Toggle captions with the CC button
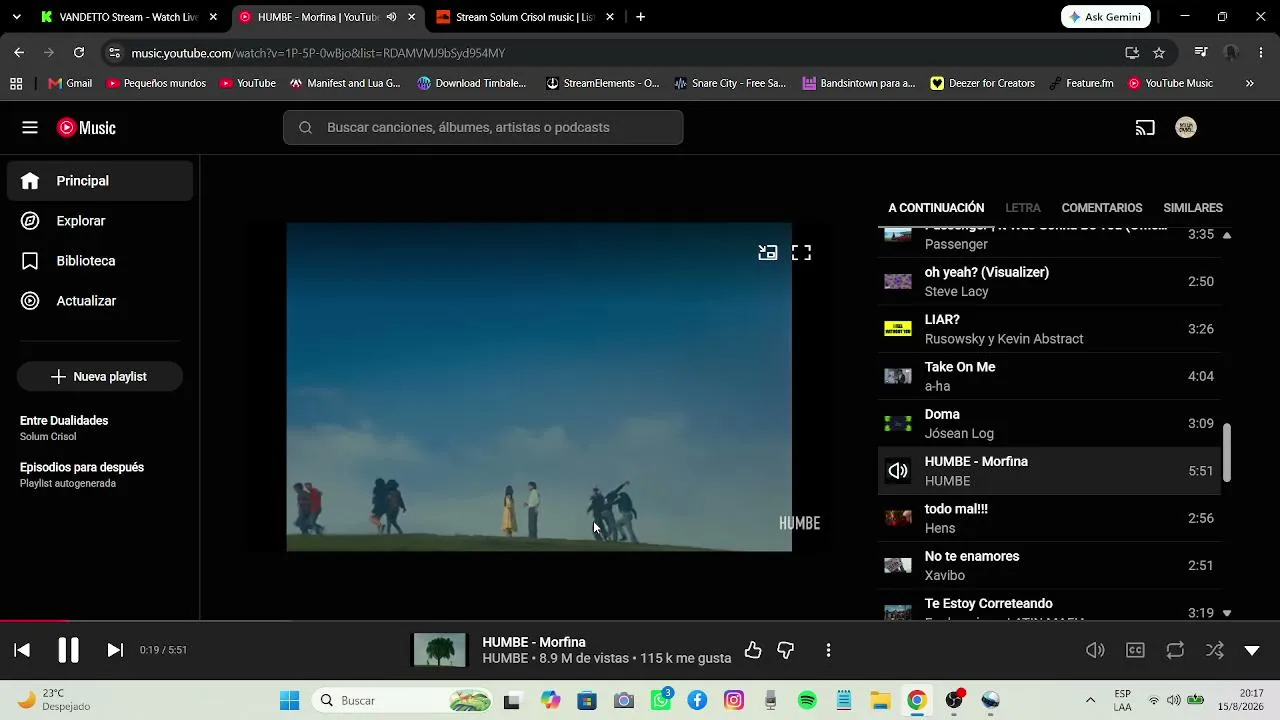1280x720 pixels. click(1135, 650)
